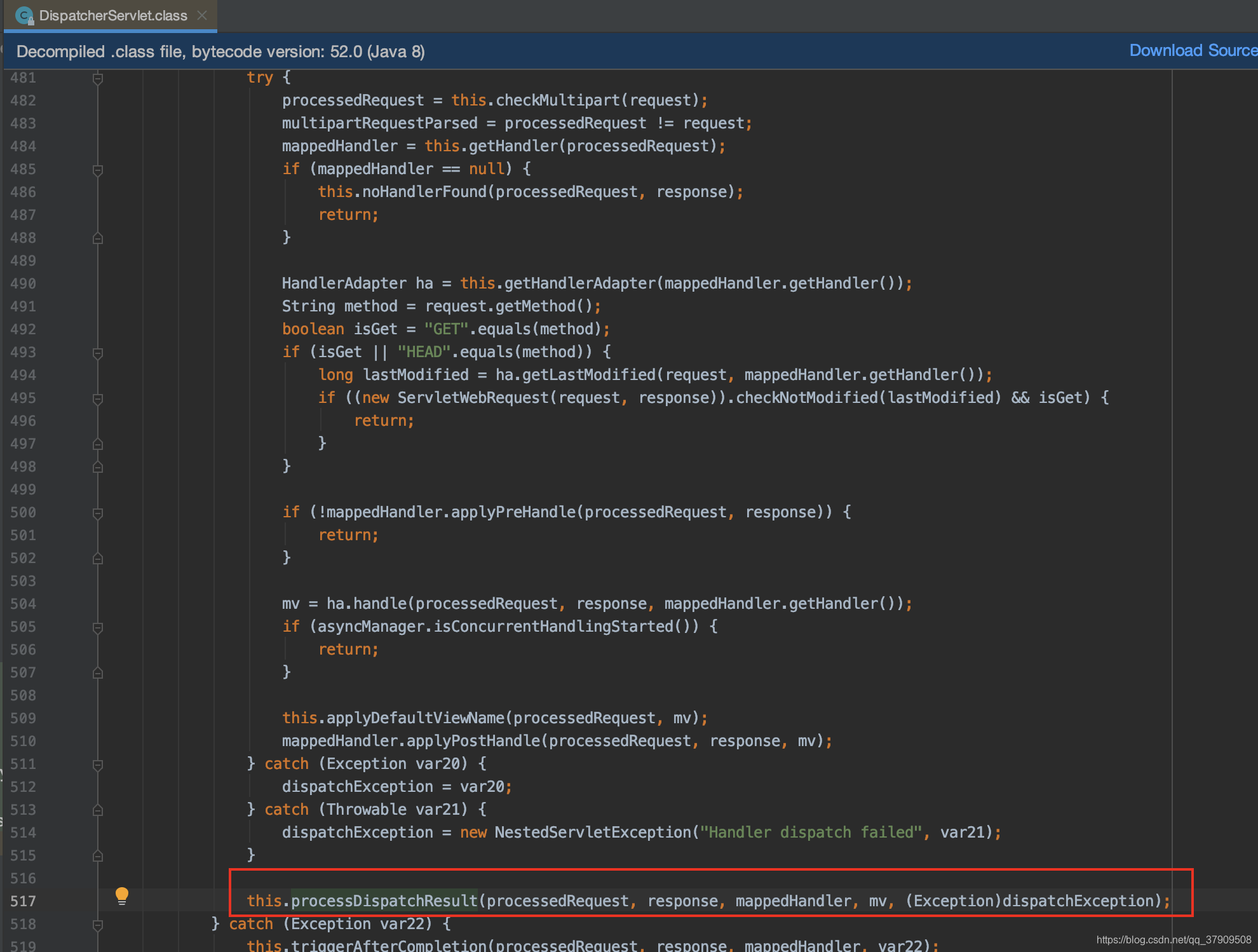The width and height of the screenshot is (1258, 952).
Task: Click the decompiled class file banner text
Action: coord(220,51)
